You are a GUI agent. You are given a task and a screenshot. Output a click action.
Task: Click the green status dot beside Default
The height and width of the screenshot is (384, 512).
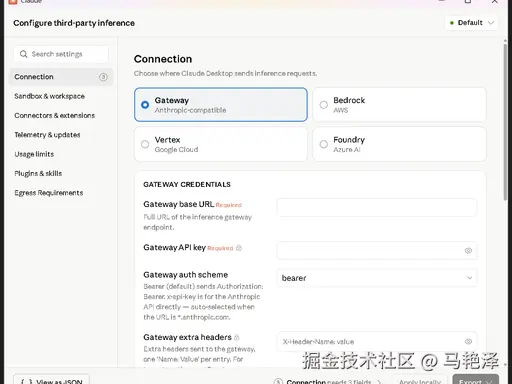(452, 23)
